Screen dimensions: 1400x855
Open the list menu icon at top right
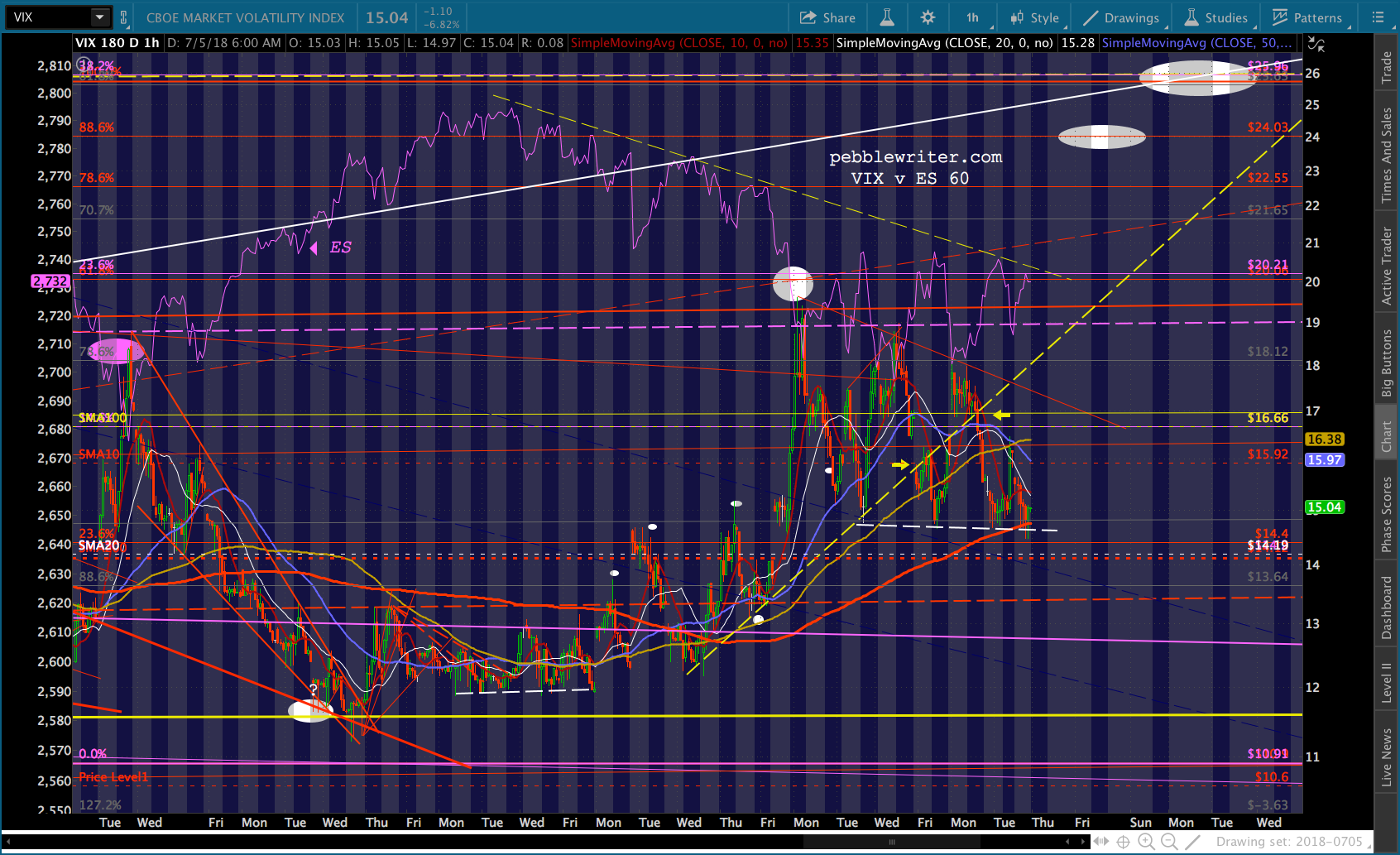pyautogui.click(x=1378, y=17)
